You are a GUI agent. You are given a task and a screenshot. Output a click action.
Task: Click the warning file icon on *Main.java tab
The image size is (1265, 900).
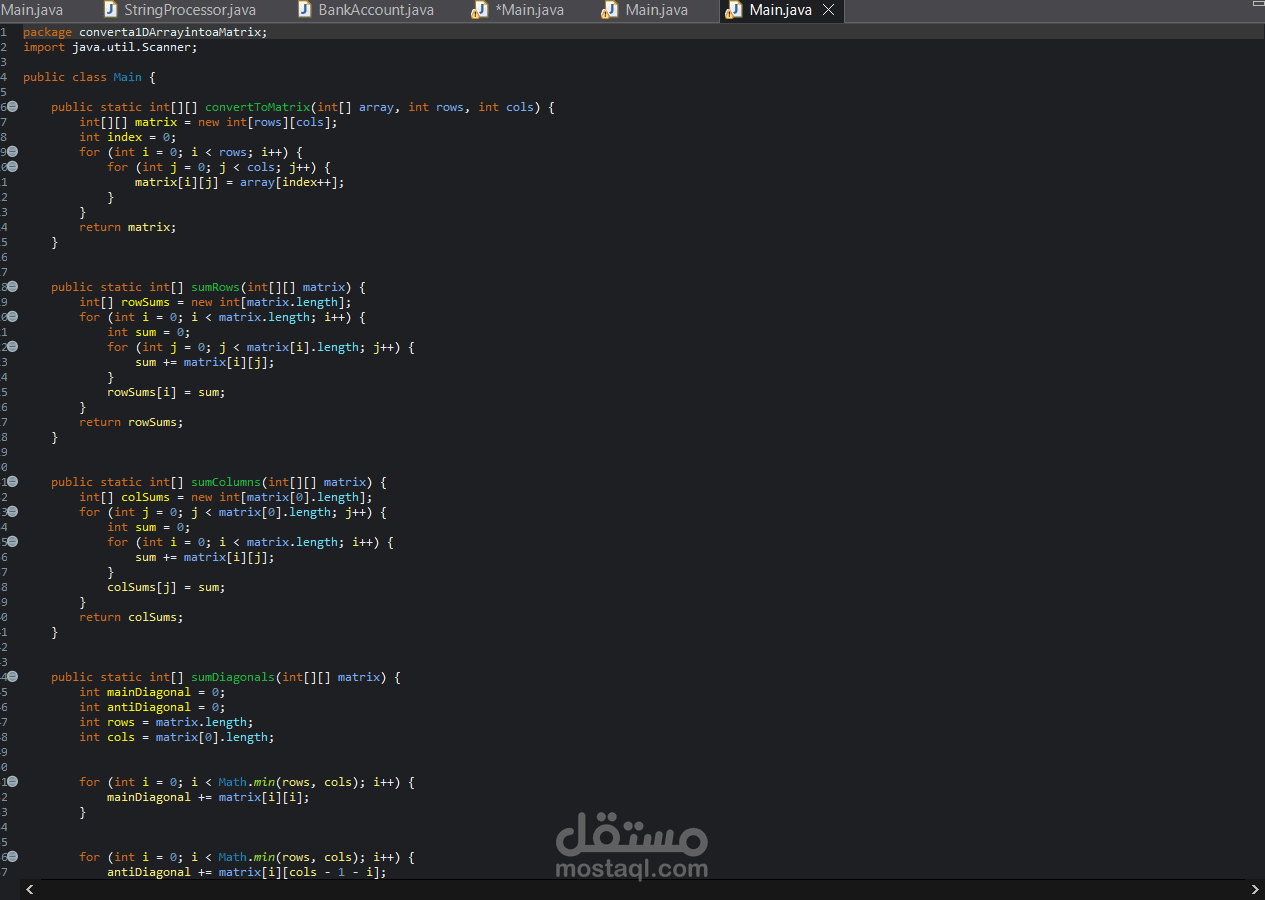480,10
